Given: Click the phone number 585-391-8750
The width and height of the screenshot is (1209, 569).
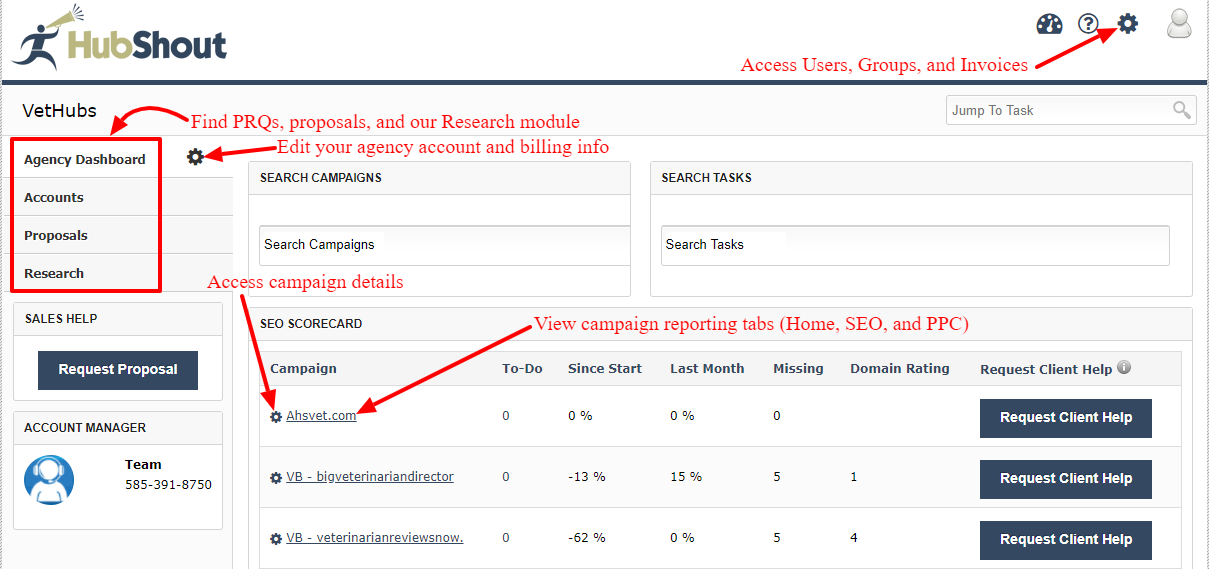Looking at the screenshot, I should point(168,485).
